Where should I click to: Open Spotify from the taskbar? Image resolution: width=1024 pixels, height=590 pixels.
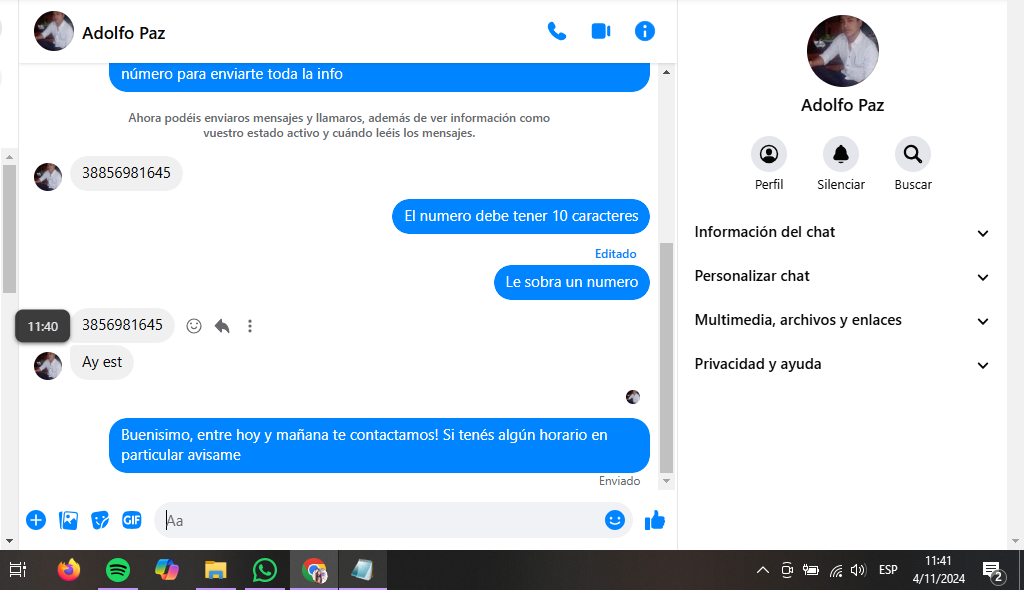(x=118, y=570)
